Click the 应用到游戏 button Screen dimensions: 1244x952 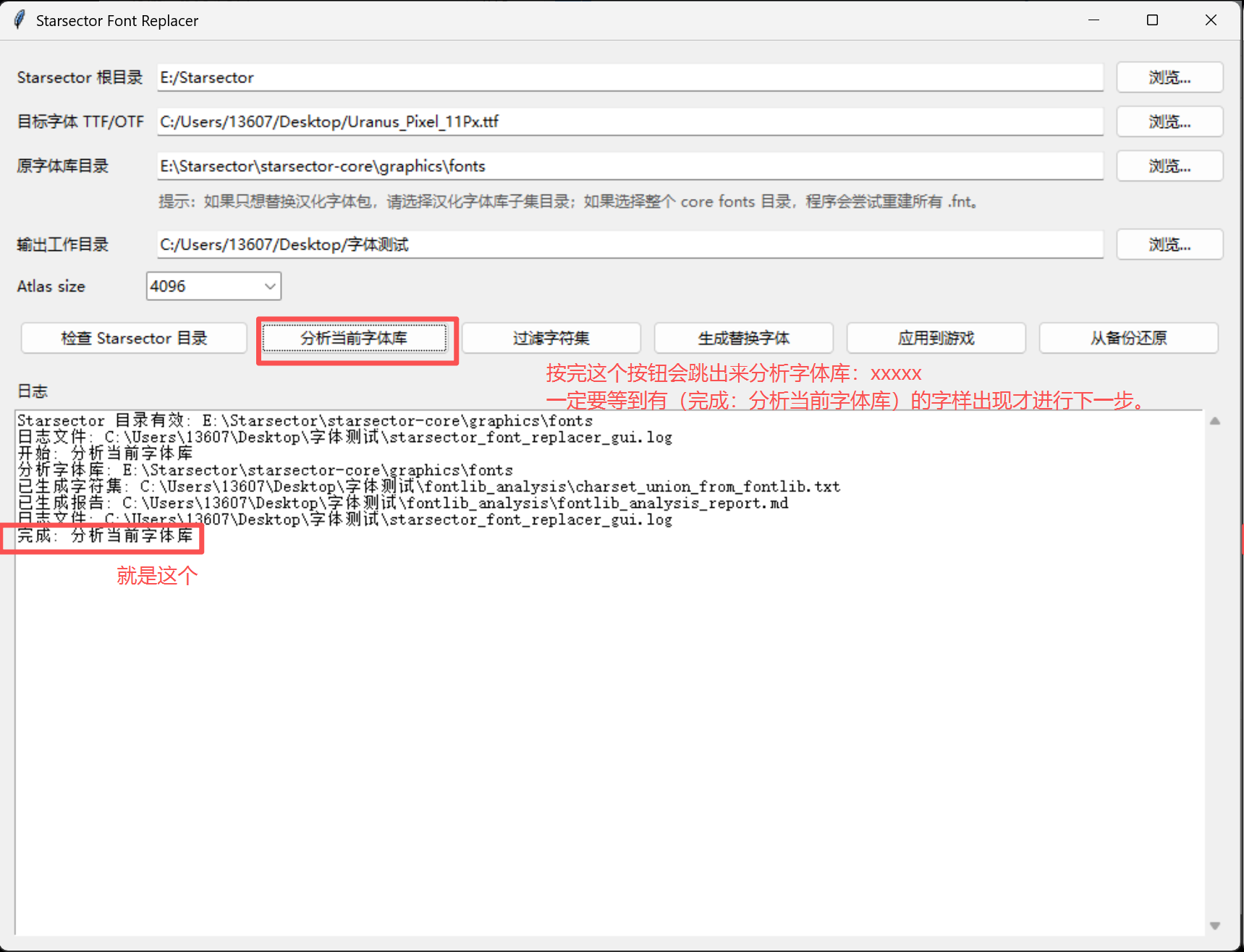click(936, 338)
